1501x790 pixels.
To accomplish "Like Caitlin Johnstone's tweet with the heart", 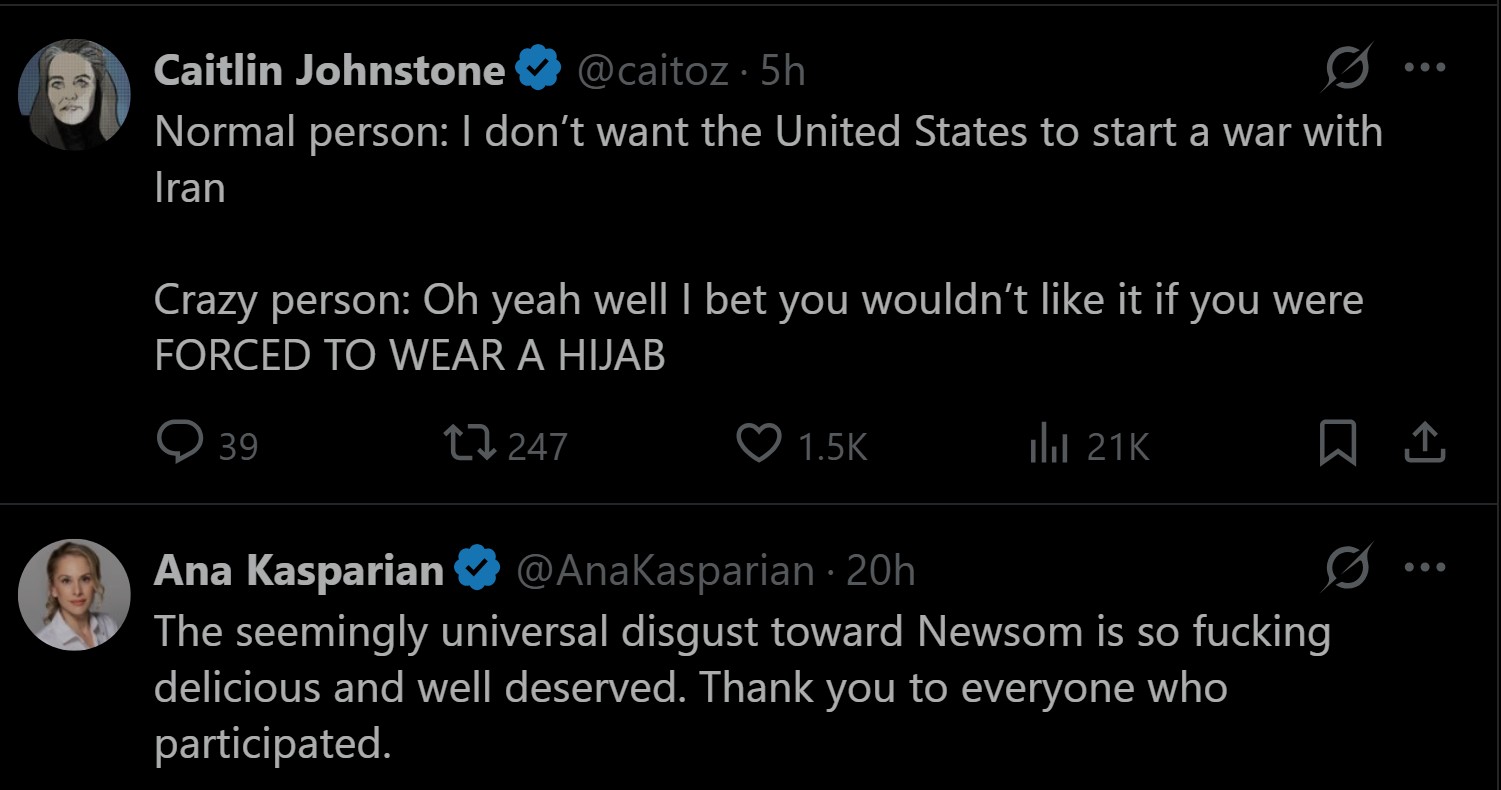I will pyautogui.click(x=759, y=444).
